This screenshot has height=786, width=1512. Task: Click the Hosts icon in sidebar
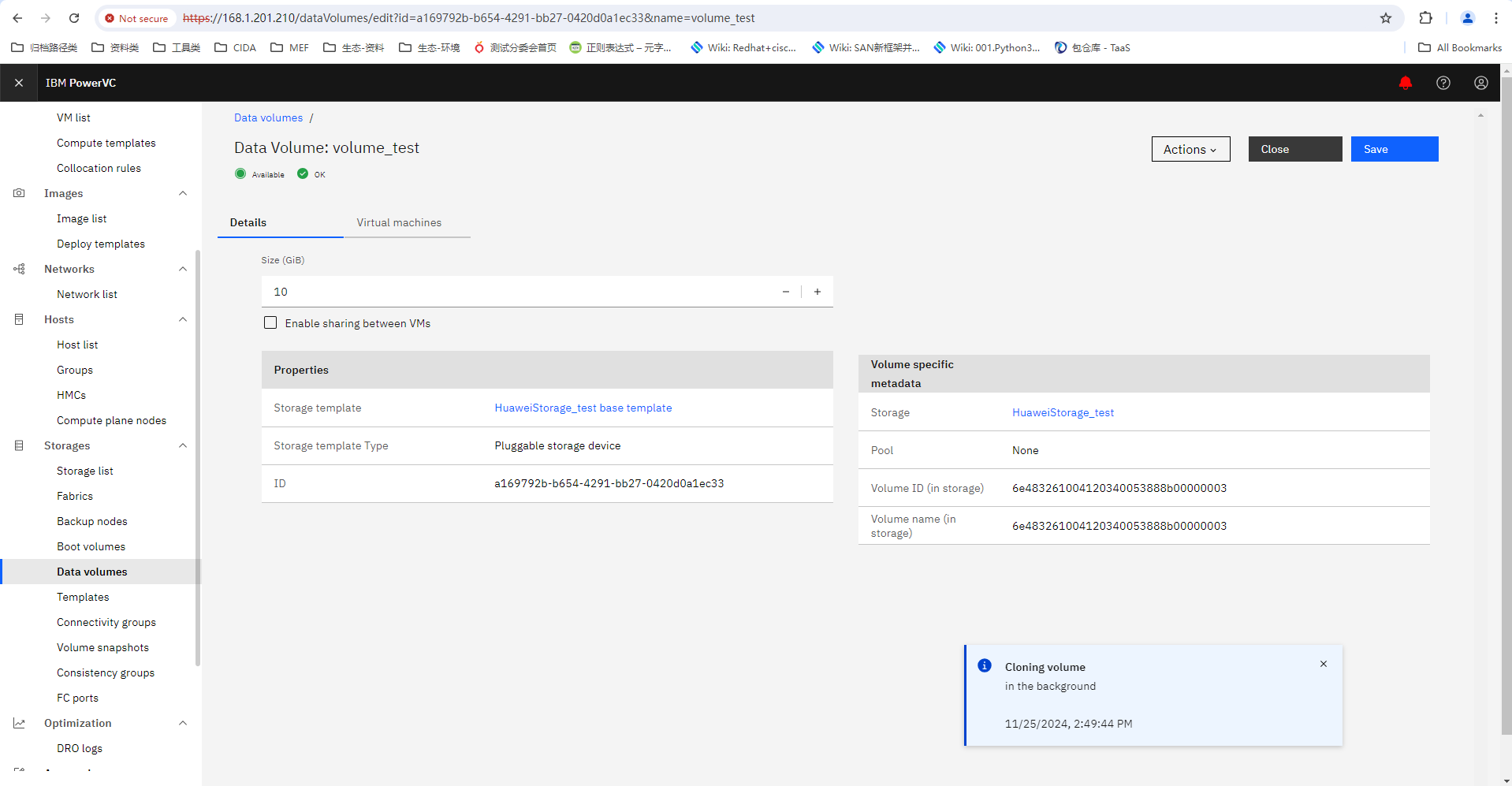click(19, 319)
